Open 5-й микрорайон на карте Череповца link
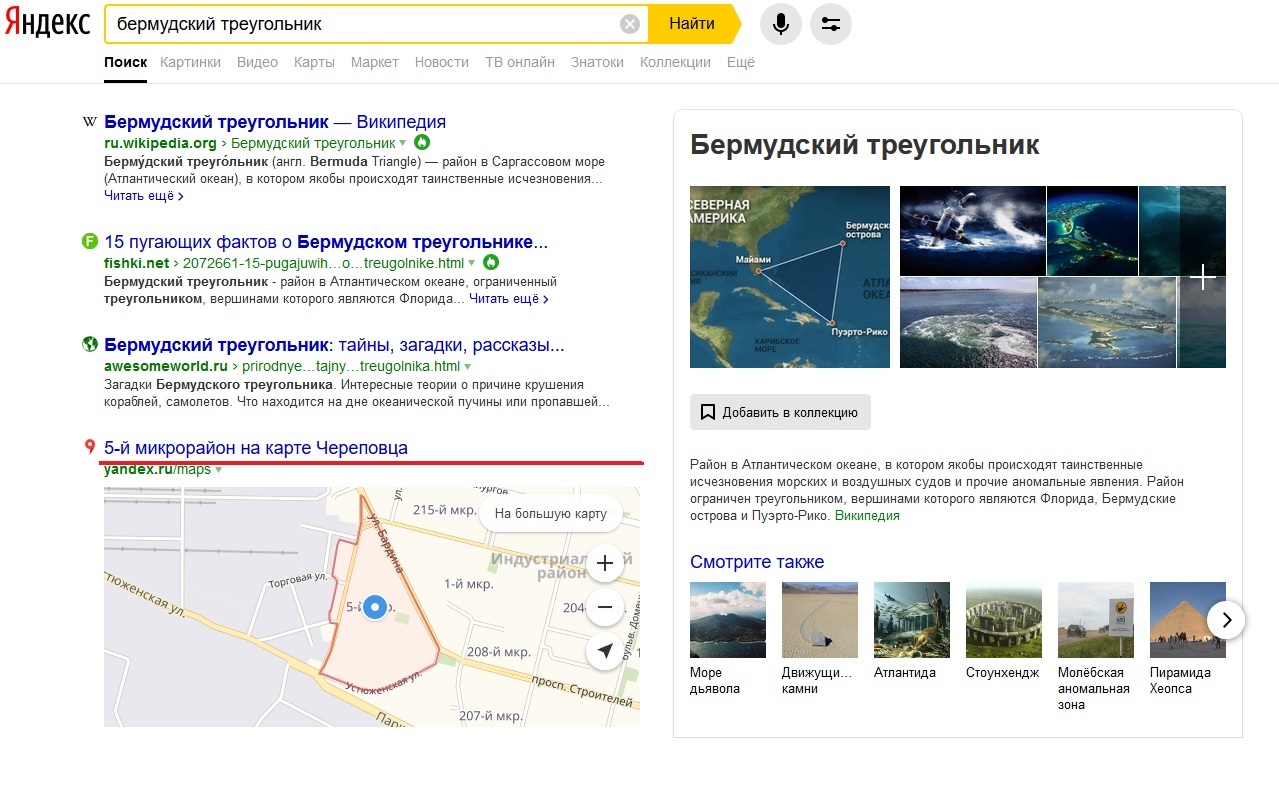This screenshot has width=1279, height=800. (x=256, y=448)
